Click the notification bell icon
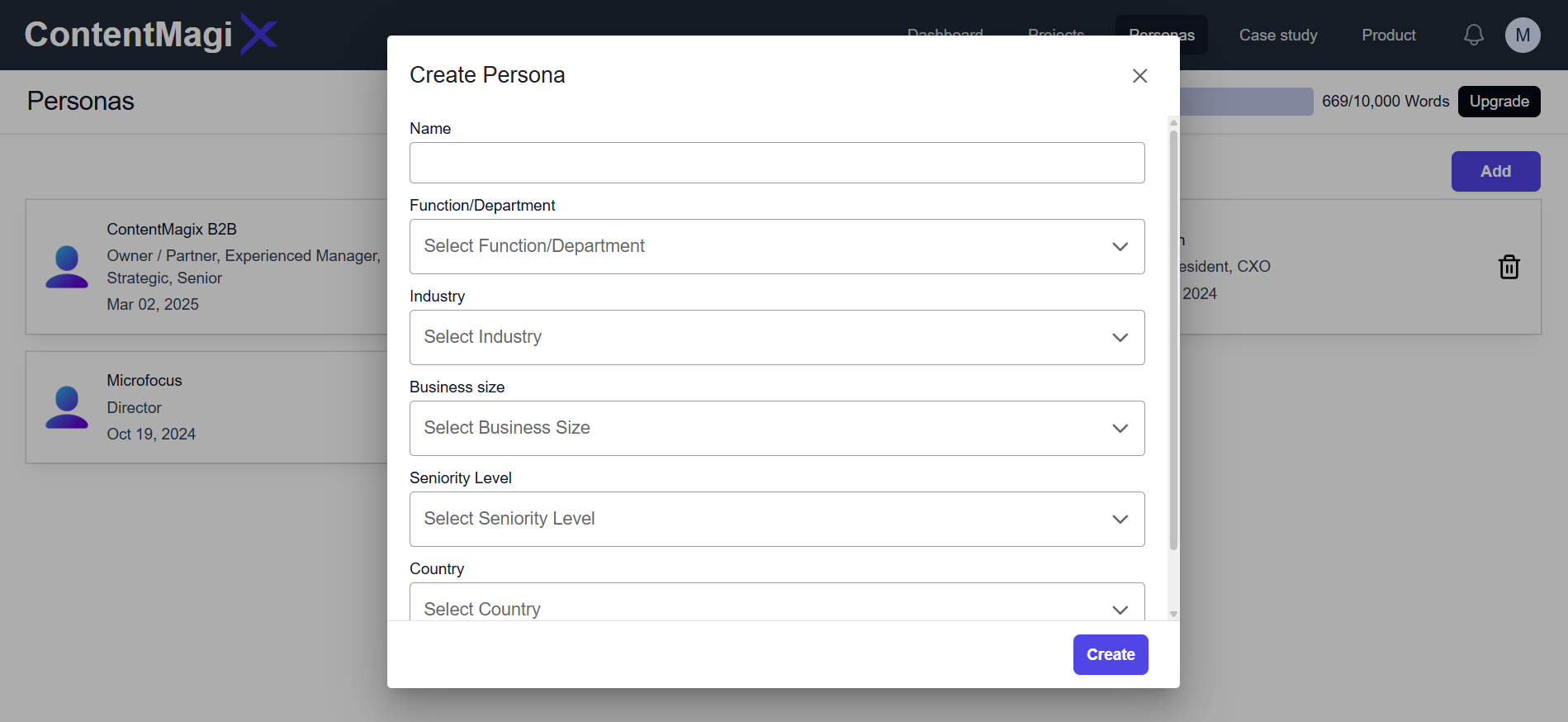Viewport: 1568px width, 722px height. point(1473,35)
